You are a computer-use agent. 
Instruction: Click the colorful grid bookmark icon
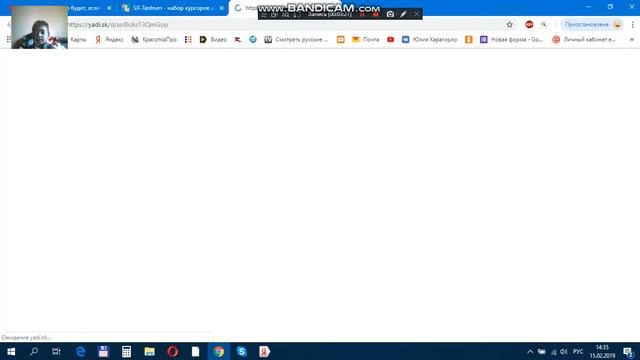click(x=188, y=40)
